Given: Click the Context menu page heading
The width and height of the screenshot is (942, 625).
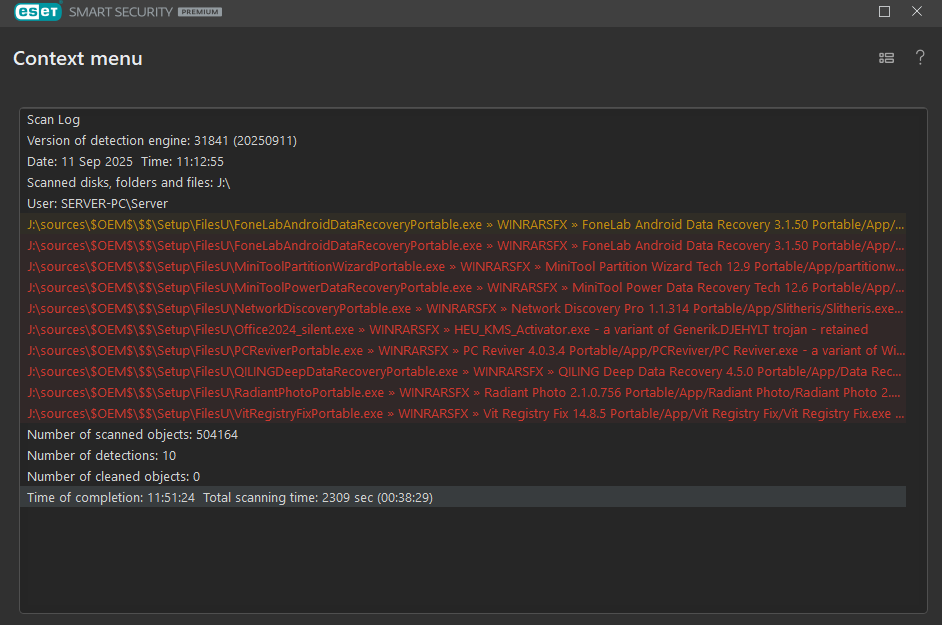Looking at the screenshot, I should 78,58.
